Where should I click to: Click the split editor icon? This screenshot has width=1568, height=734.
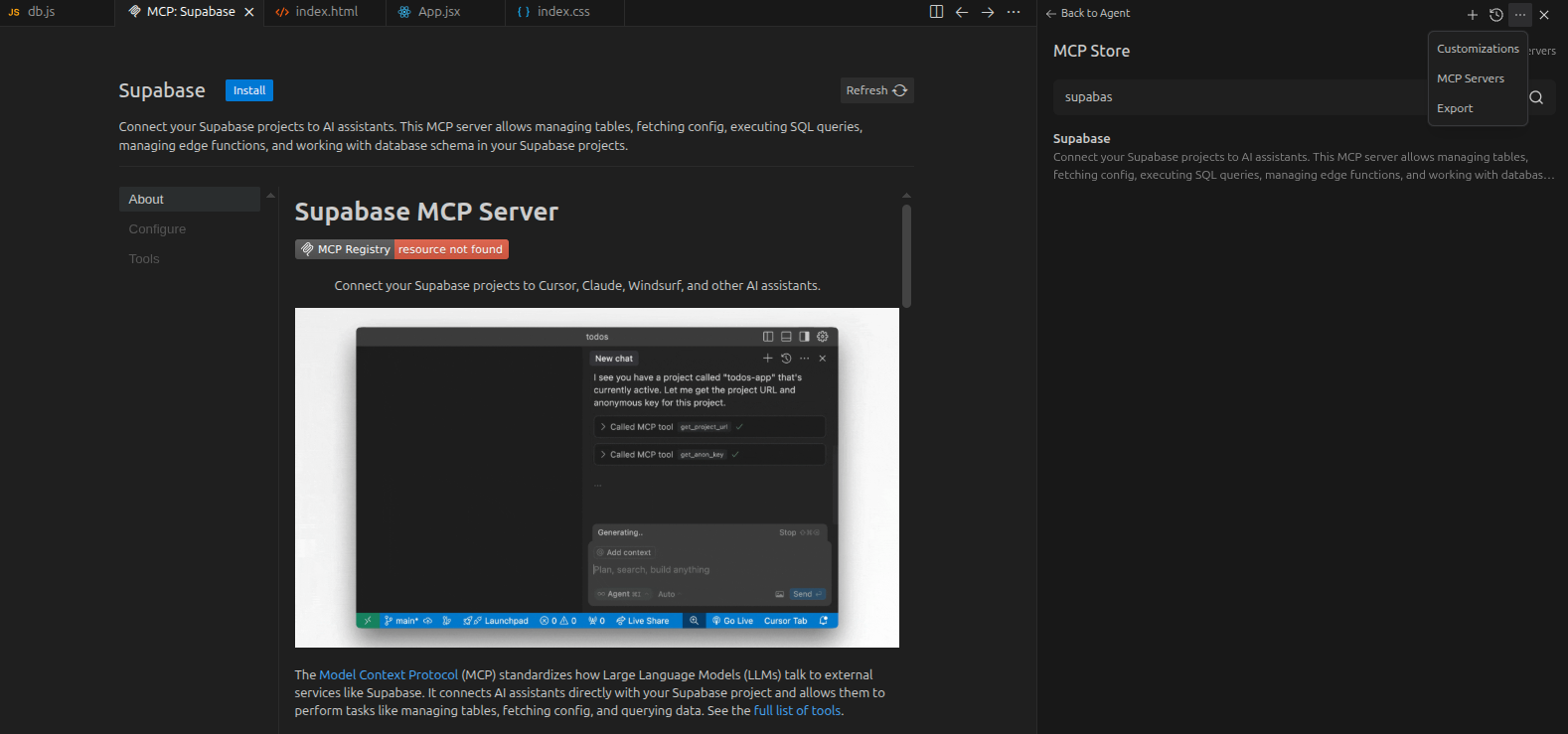(936, 12)
